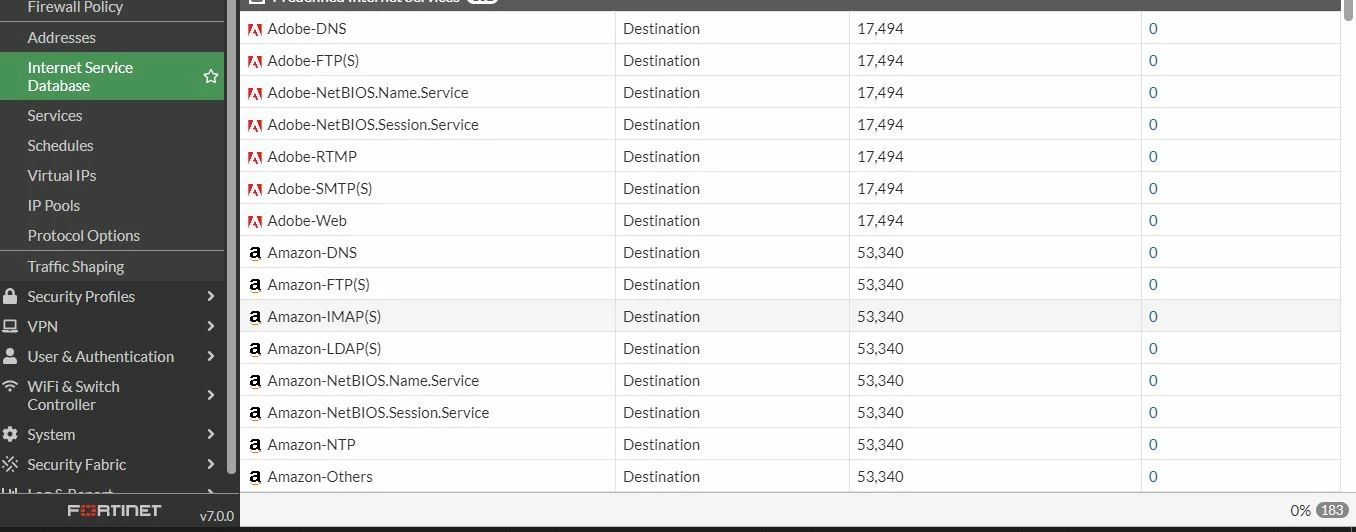
Task: Open reference count 0 for Amazon-DNS
Action: [1153, 253]
